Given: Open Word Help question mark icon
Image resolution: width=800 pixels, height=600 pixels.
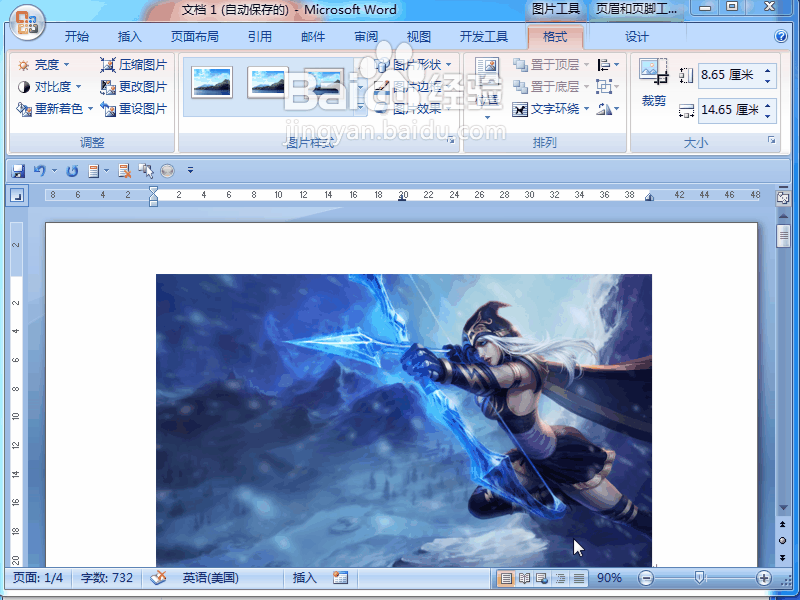Looking at the screenshot, I should 781,36.
